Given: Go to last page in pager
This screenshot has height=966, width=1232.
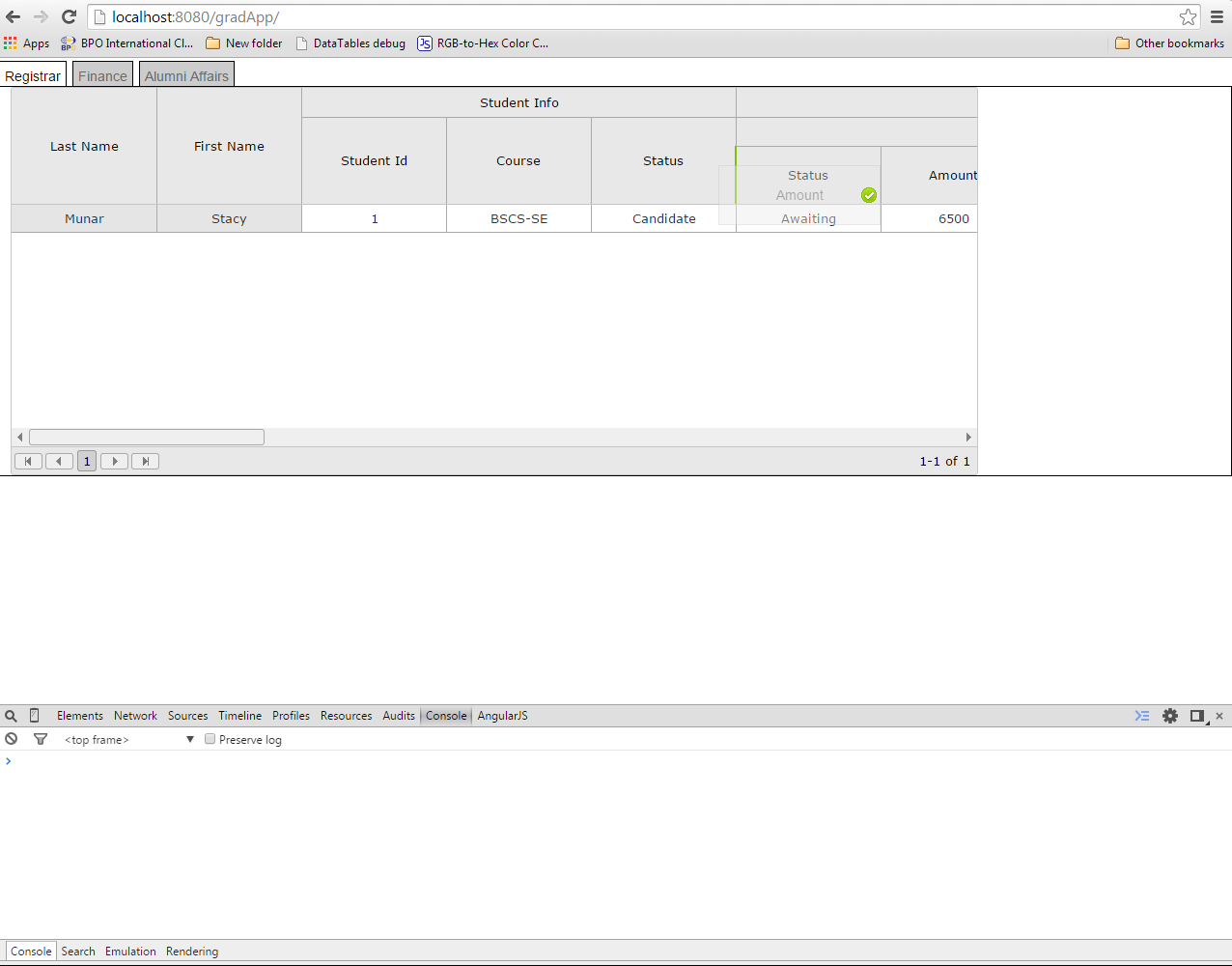Looking at the screenshot, I should 145,461.
